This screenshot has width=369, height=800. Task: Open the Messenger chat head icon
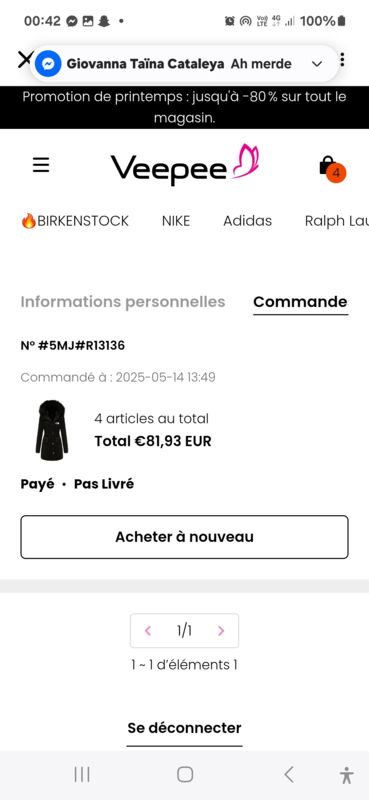coord(48,64)
